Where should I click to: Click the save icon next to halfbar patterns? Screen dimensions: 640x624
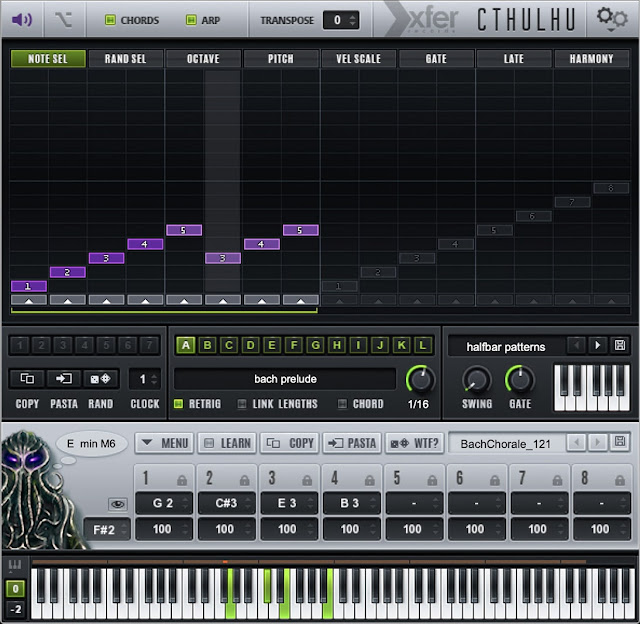[x=621, y=346]
